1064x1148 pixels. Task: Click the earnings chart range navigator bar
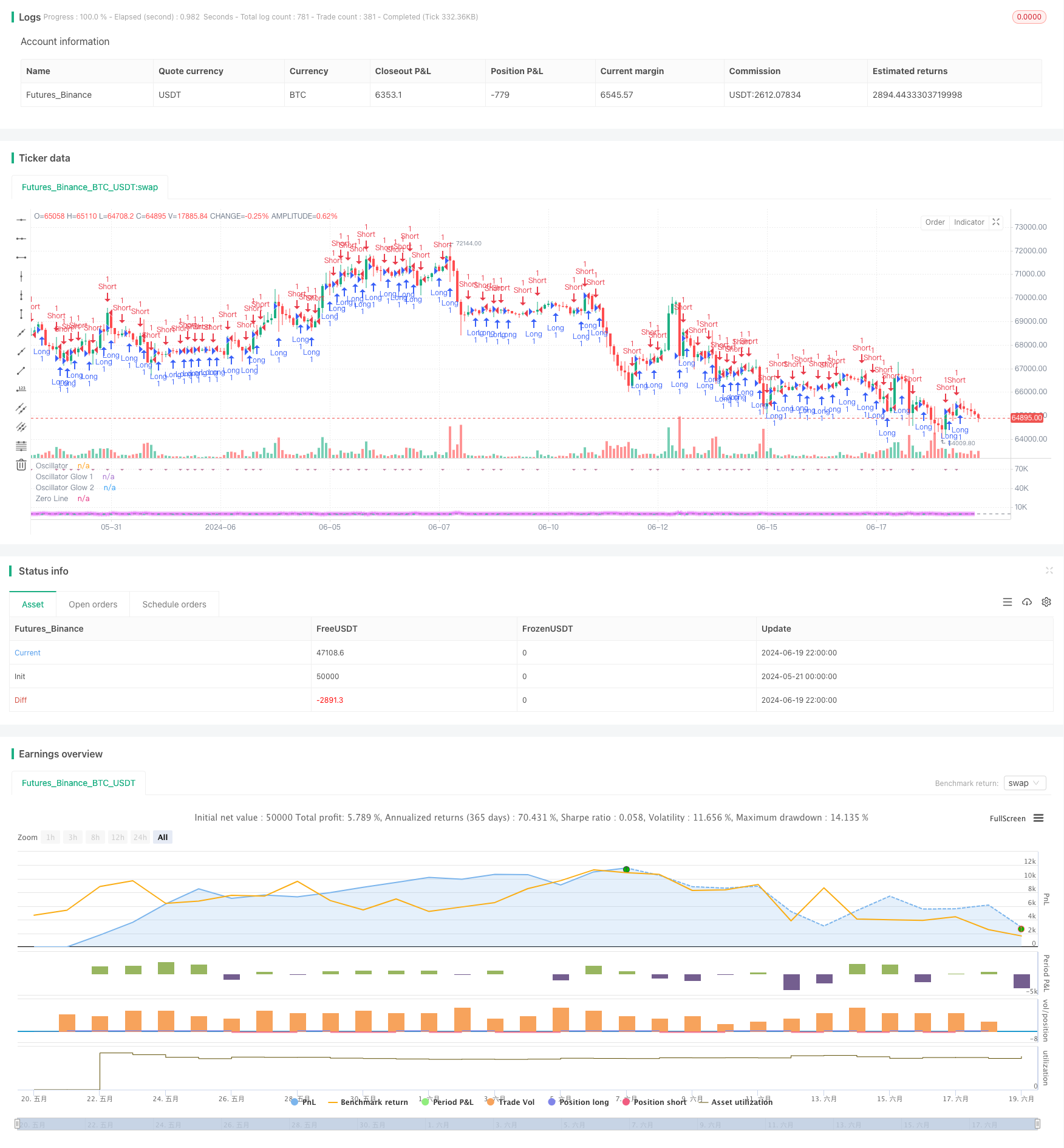point(528,1124)
